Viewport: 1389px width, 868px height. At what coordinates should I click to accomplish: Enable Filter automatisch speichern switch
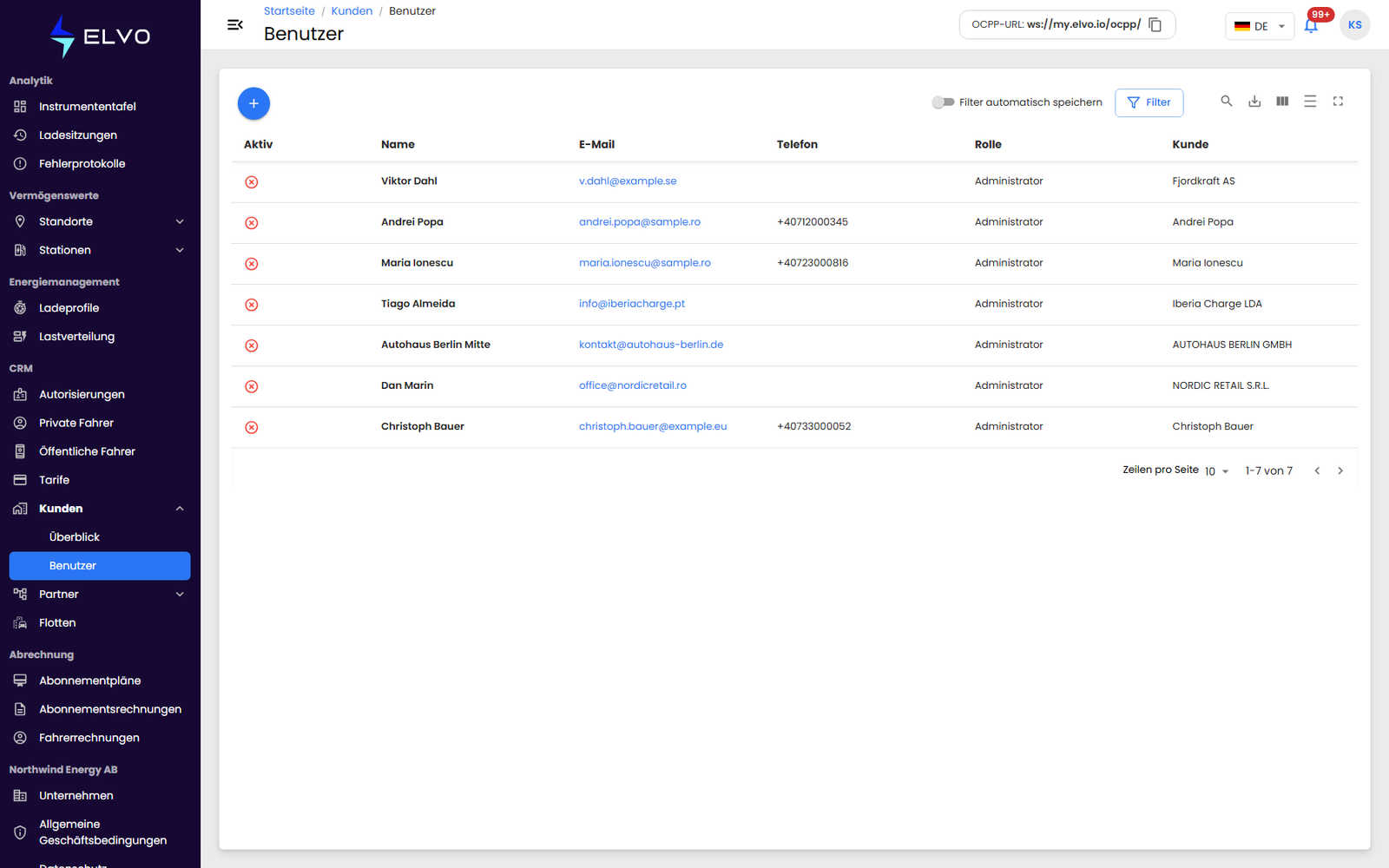pyautogui.click(x=943, y=102)
